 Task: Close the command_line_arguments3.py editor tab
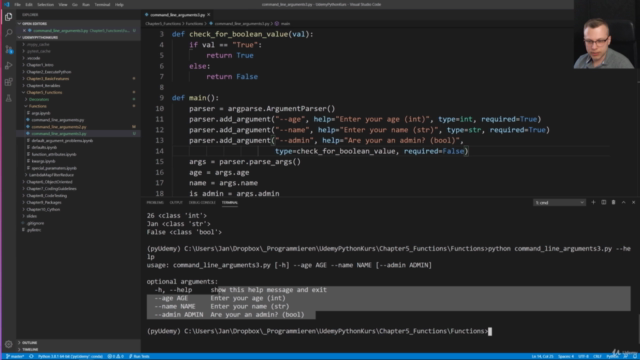[209, 15]
